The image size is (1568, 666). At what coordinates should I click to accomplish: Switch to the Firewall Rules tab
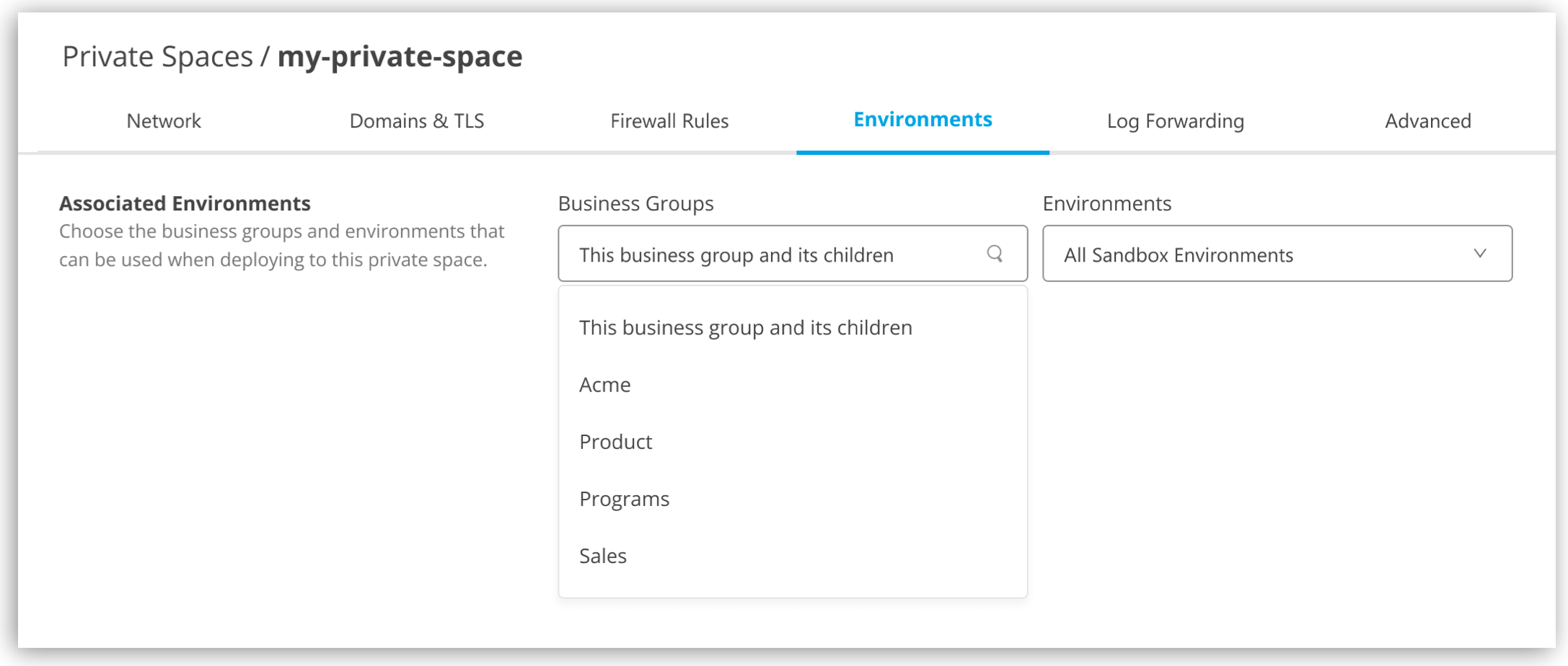tap(669, 120)
